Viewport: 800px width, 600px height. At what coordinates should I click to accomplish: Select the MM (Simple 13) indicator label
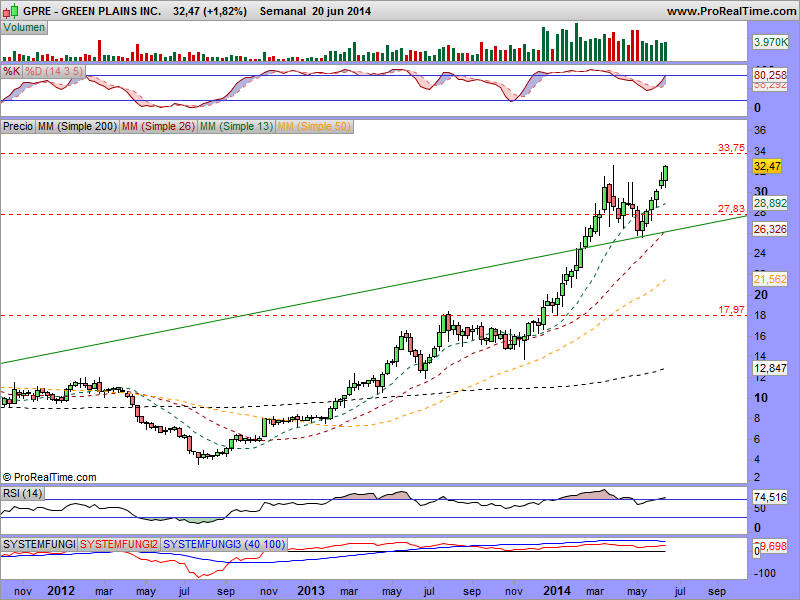click(236, 126)
